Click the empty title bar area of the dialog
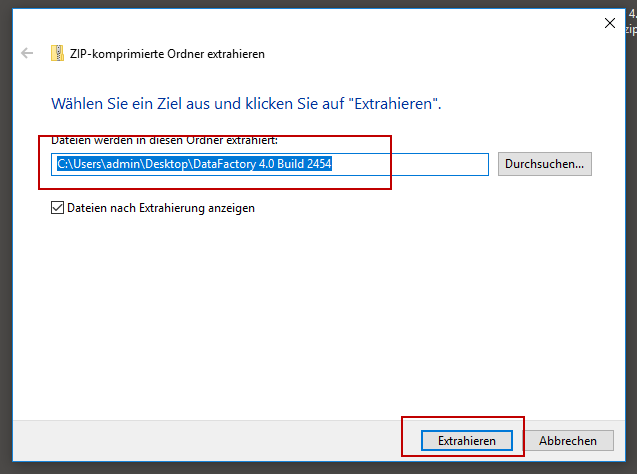 point(300,22)
